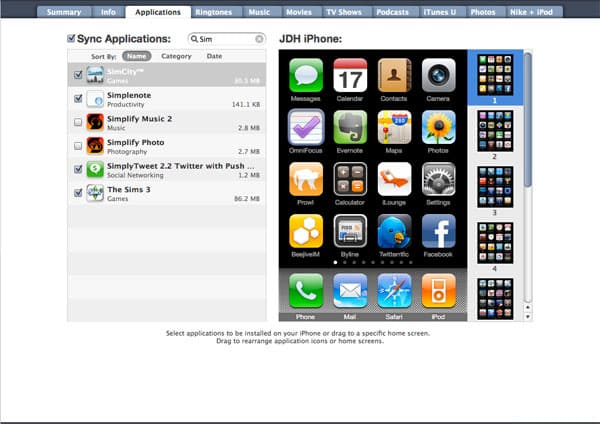
Task: Toggle the Sync Applications checkbox
Action: 71,38
